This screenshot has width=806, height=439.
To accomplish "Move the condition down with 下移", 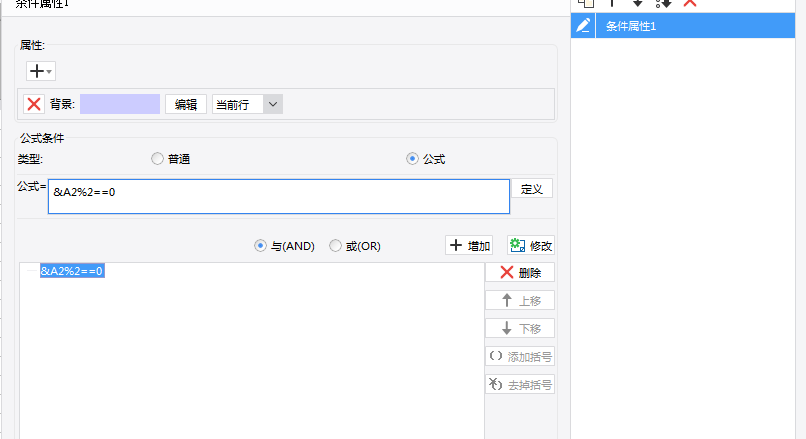I will point(520,328).
